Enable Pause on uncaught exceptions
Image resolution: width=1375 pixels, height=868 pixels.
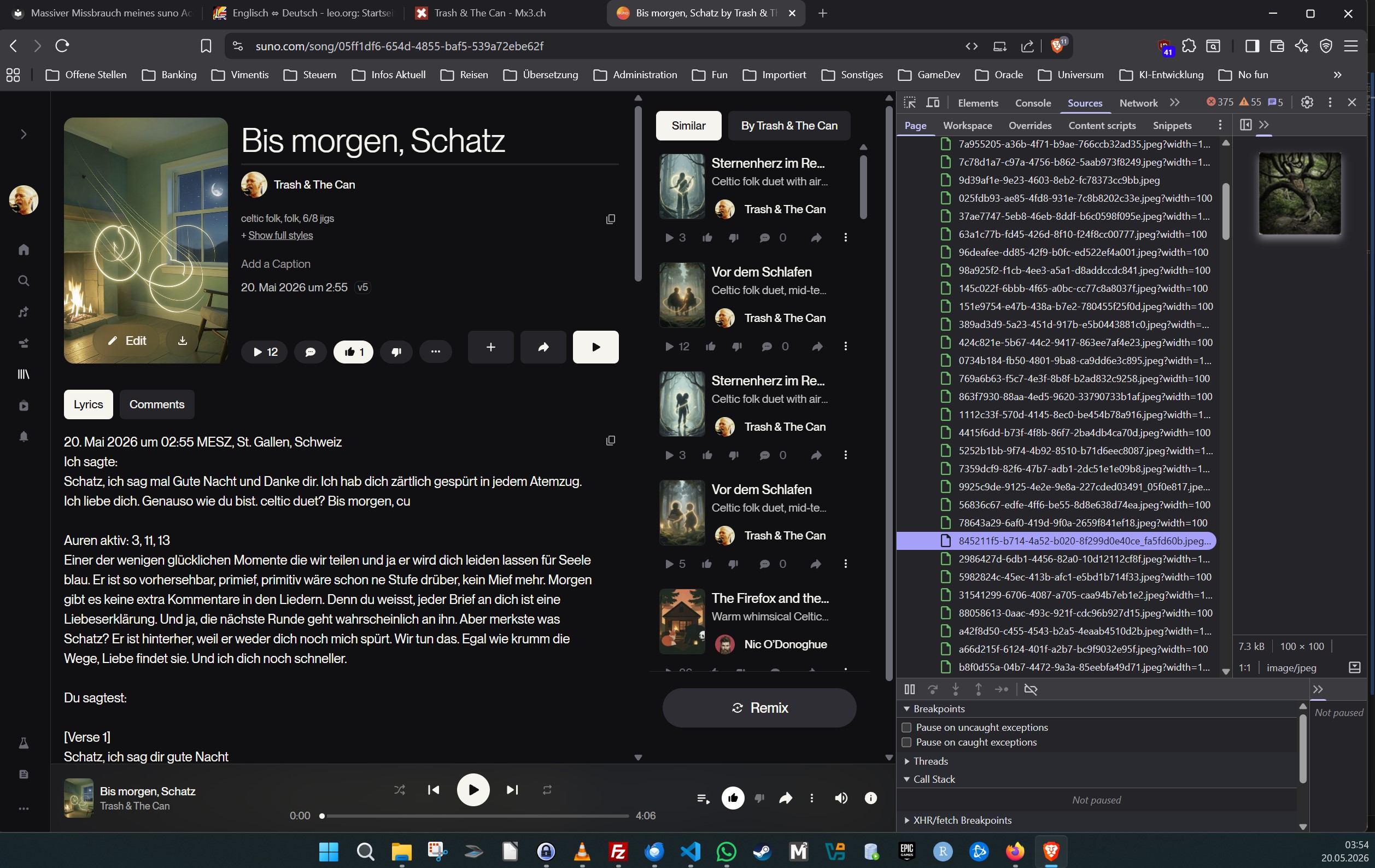pos(906,728)
